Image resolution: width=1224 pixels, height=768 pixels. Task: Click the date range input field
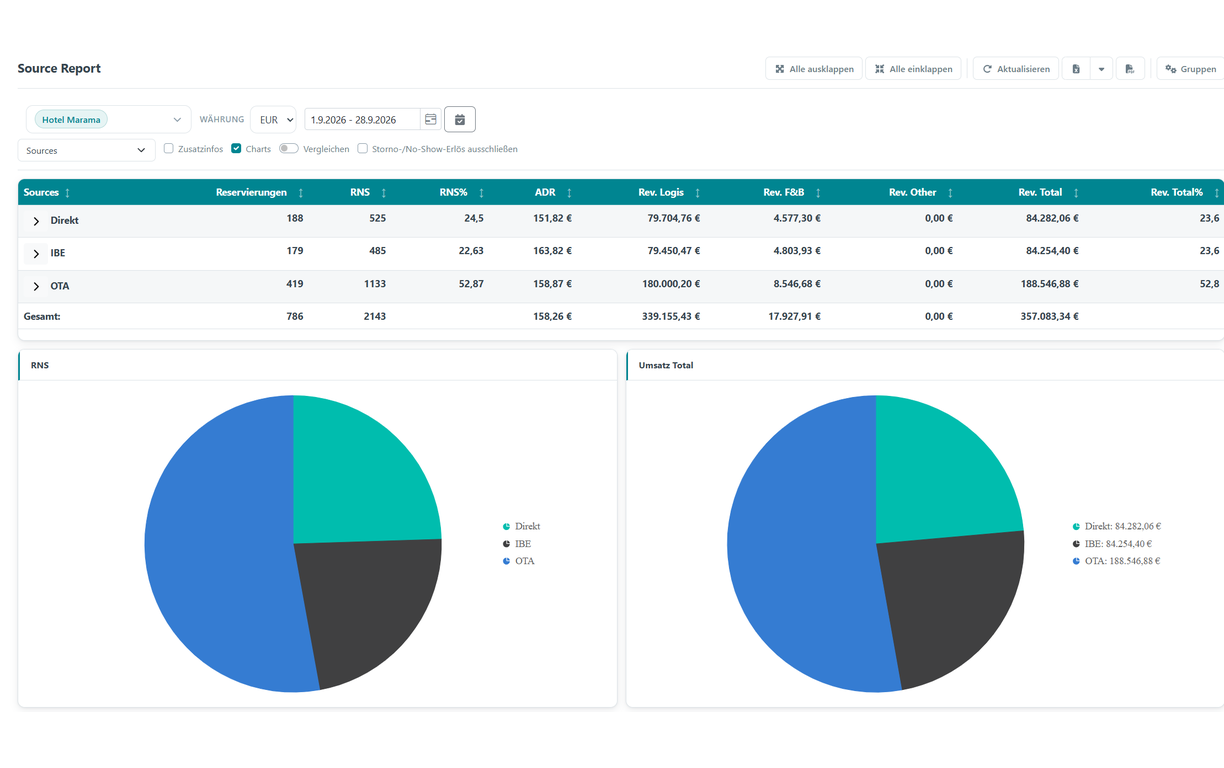tap(362, 120)
